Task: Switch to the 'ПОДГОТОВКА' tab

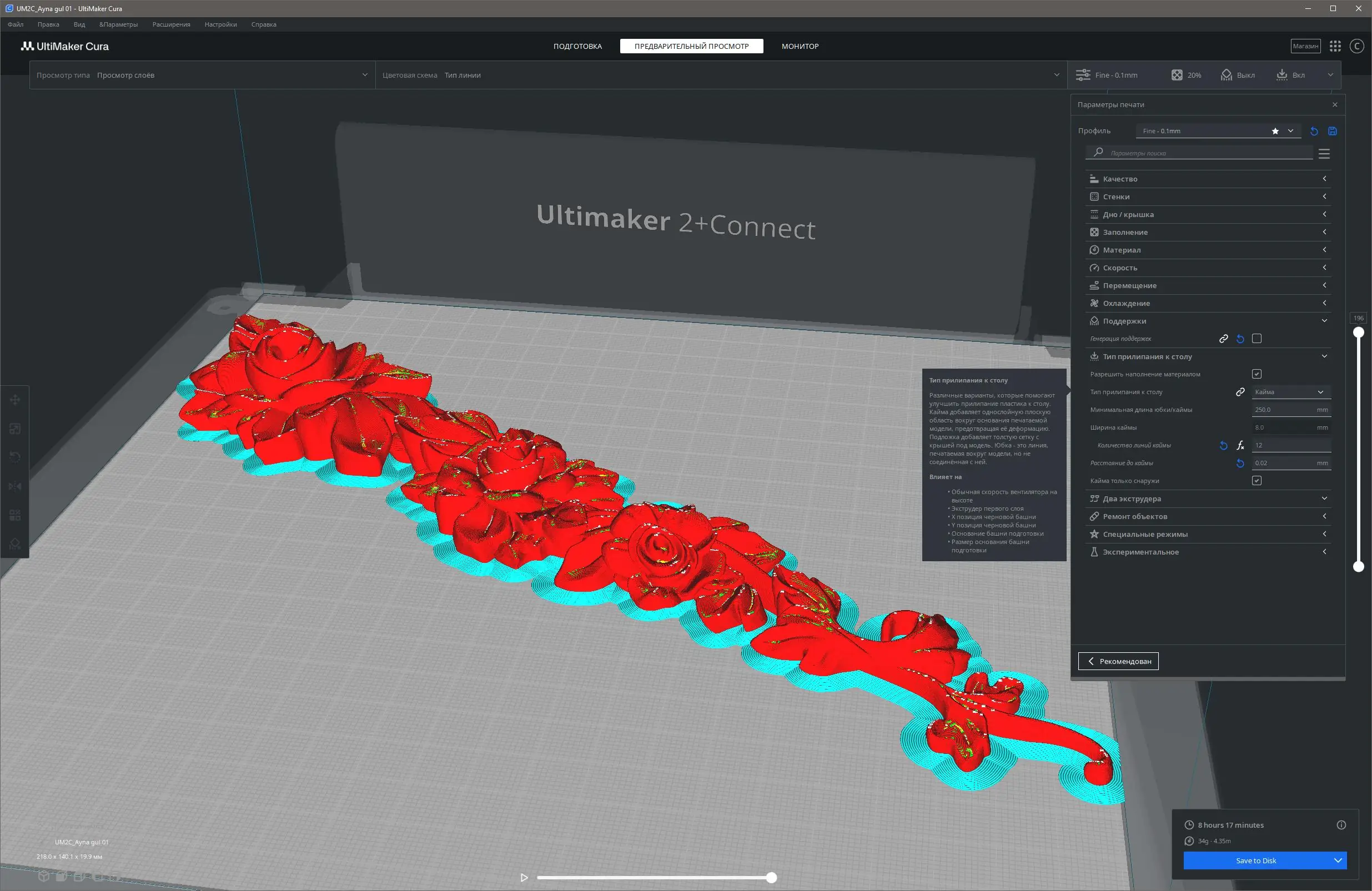Action: pyautogui.click(x=577, y=46)
